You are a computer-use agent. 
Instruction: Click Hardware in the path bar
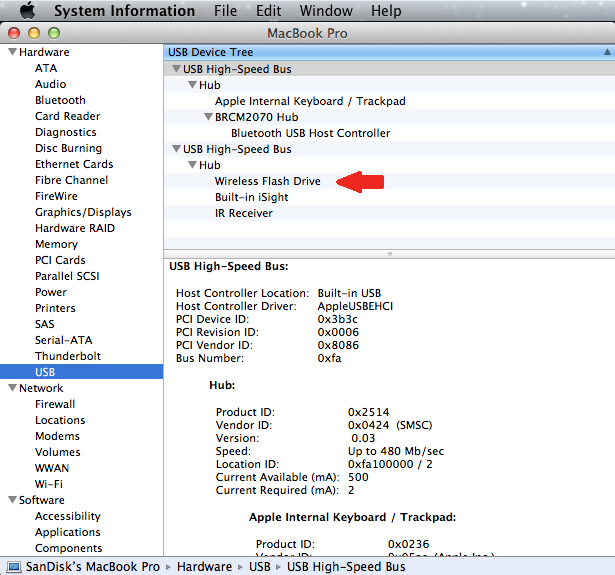(204, 567)
